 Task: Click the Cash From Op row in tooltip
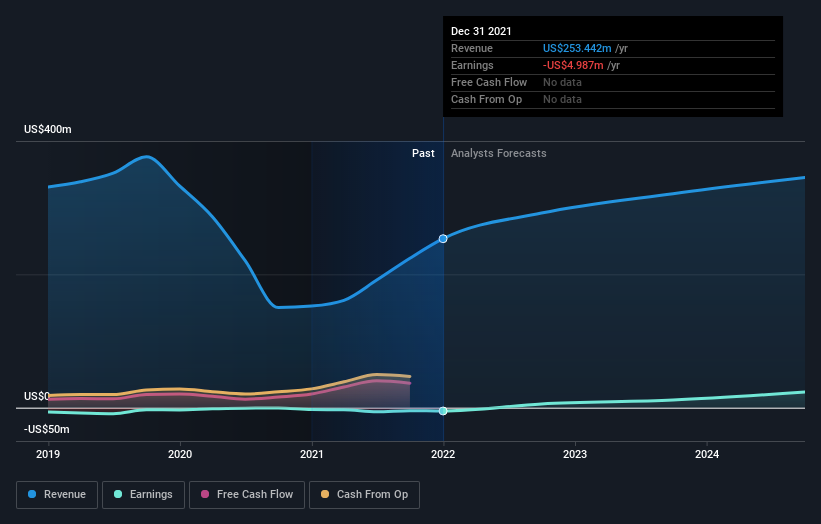pos(613,99)
